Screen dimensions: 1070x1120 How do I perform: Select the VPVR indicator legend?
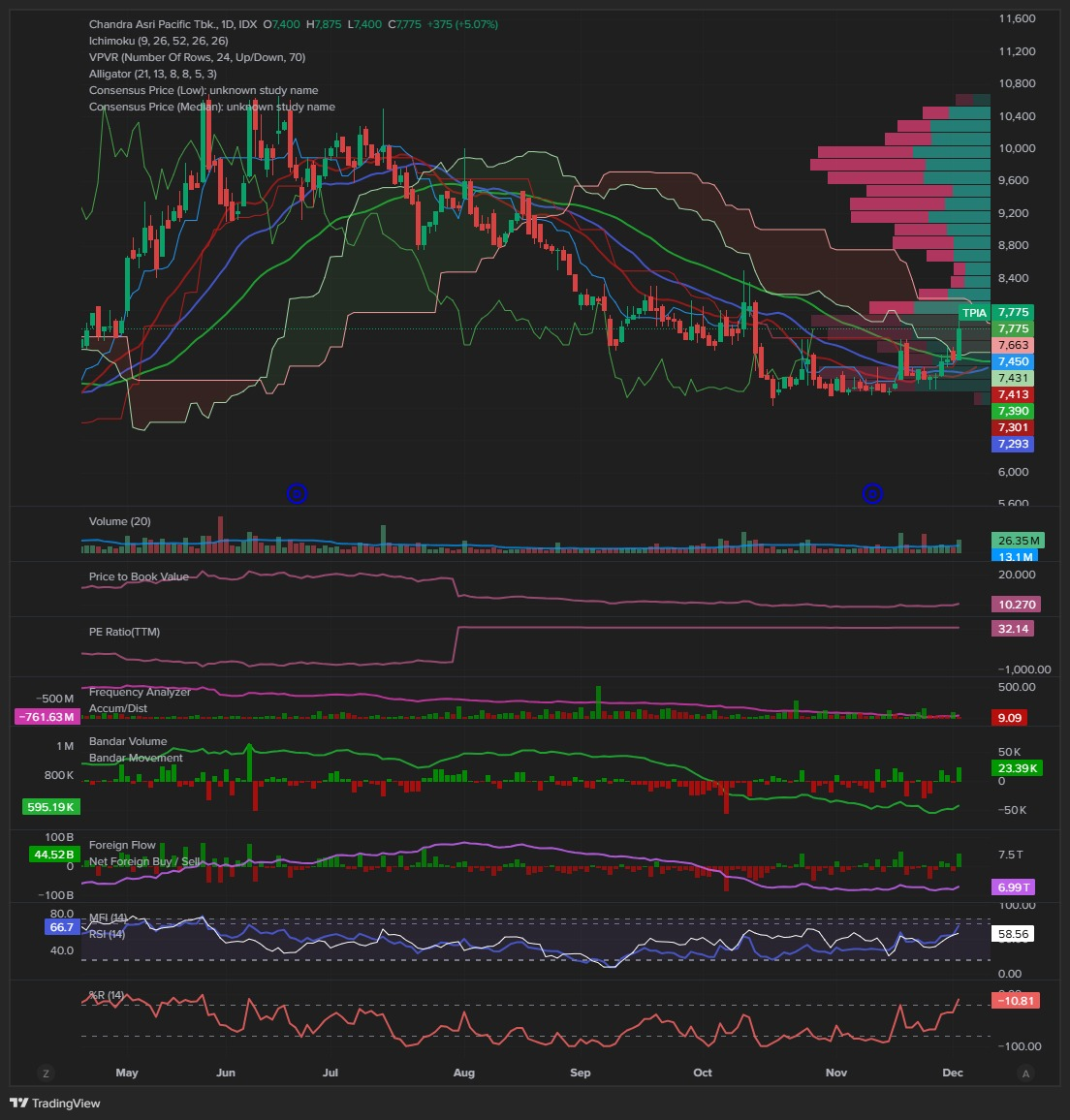(x=197, y=57)
